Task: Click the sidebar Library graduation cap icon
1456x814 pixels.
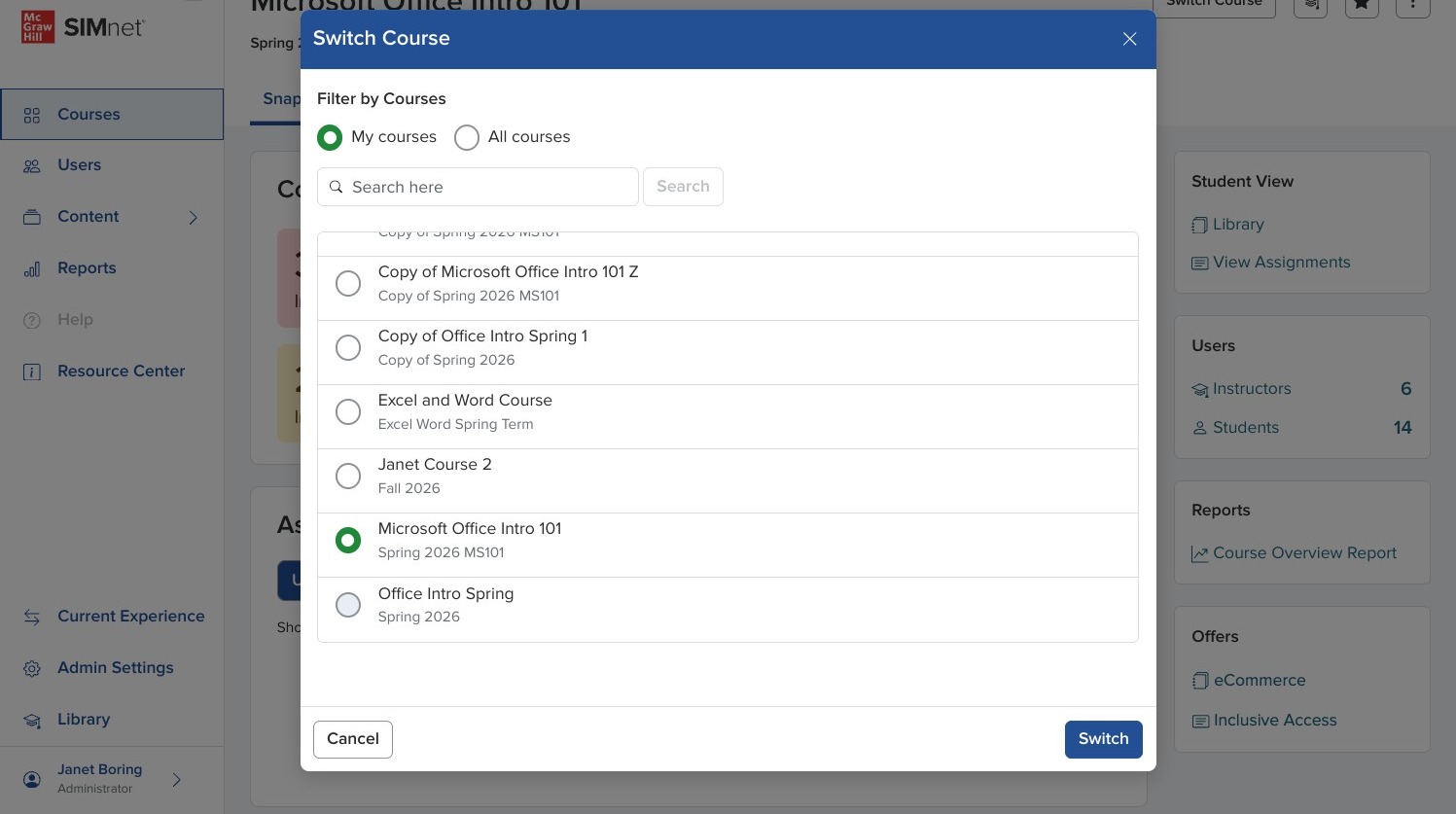Action: tap(32, 721)
